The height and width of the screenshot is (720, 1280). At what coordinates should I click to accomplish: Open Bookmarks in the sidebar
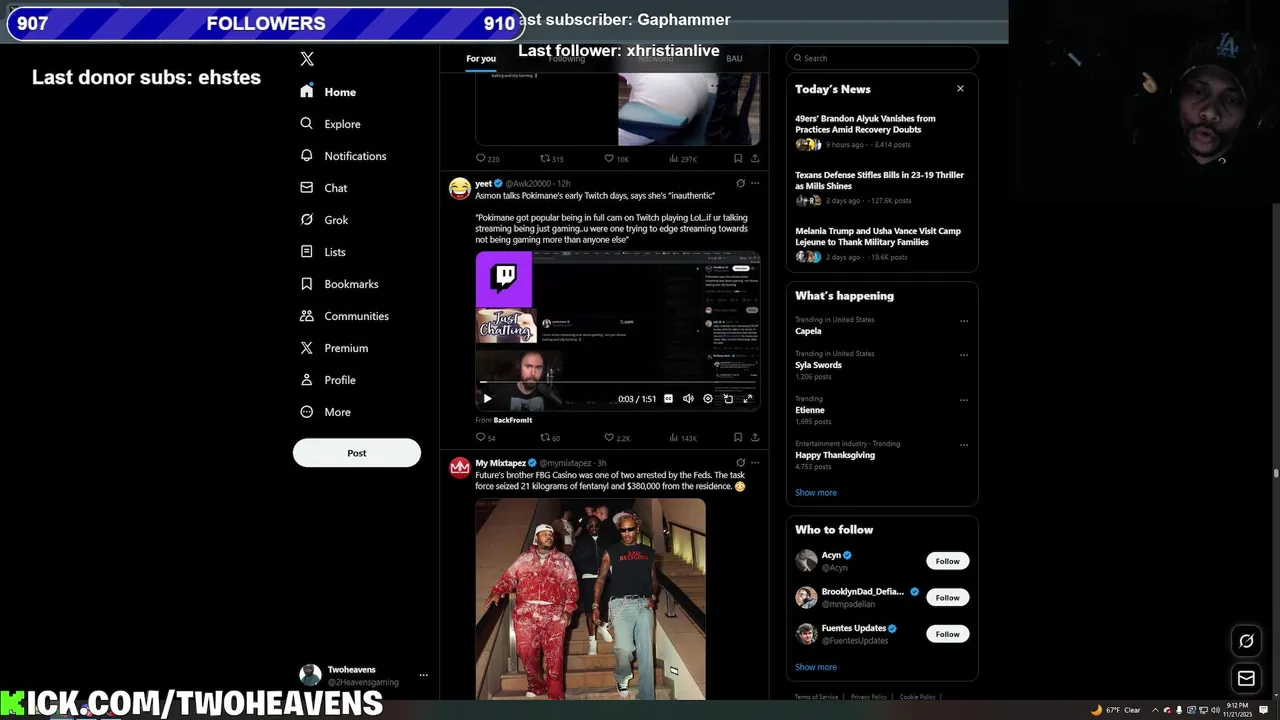[x=339, y=284]
